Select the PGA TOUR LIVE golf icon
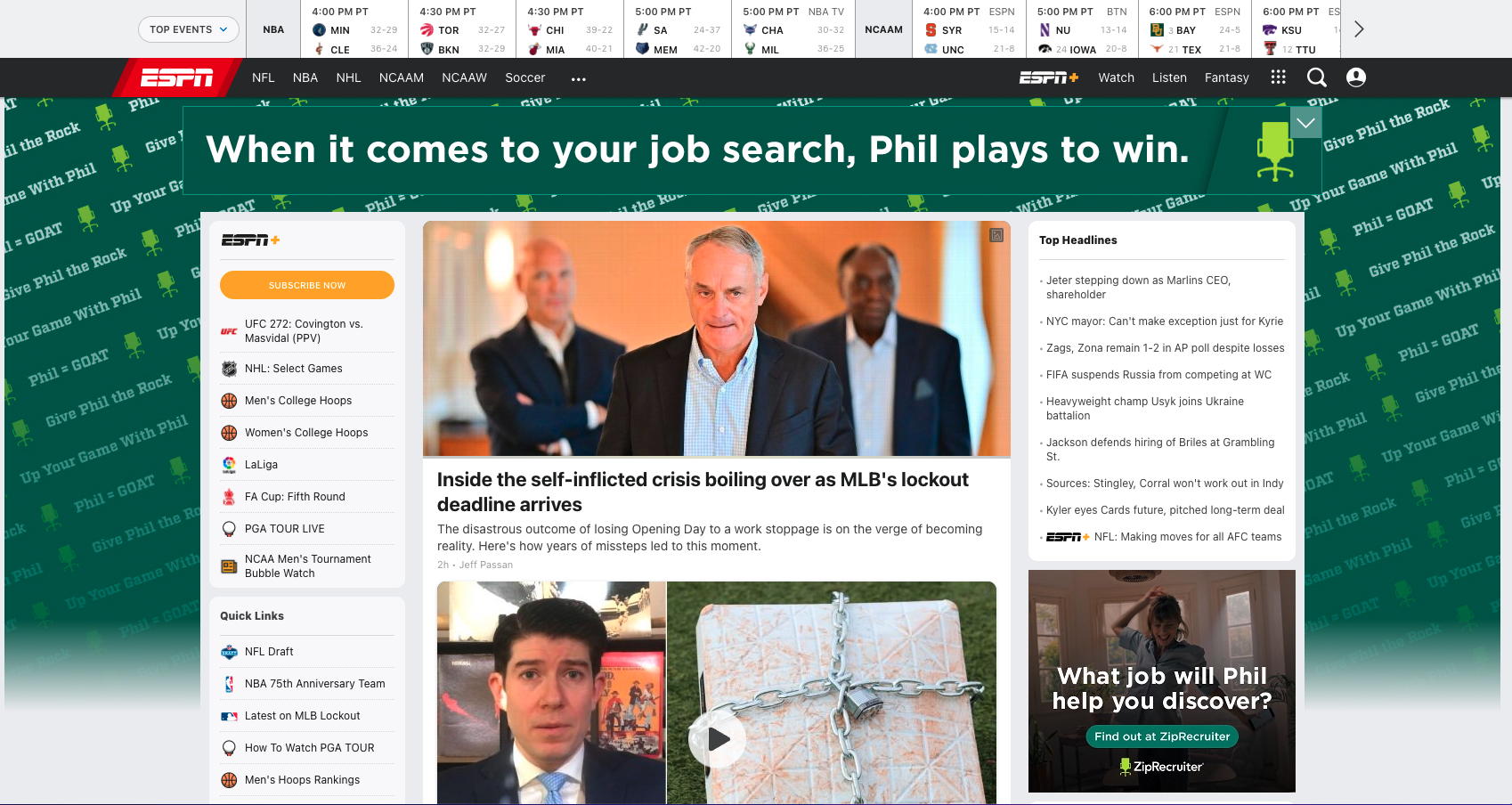Screen dimensions: 1512x805 pyautogui.click(x=229, y=529)
